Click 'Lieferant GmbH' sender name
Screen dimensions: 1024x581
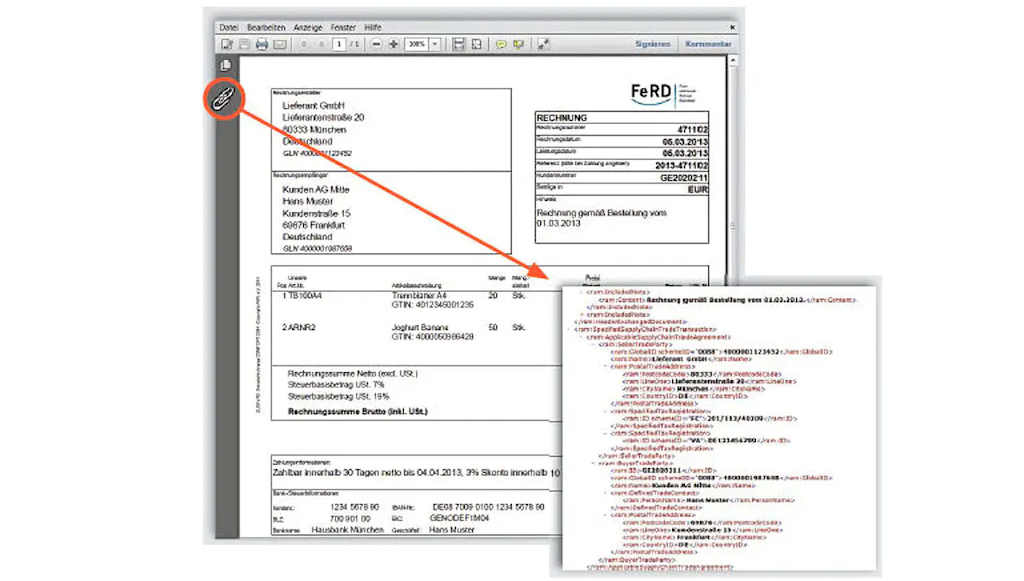(313, 105)
